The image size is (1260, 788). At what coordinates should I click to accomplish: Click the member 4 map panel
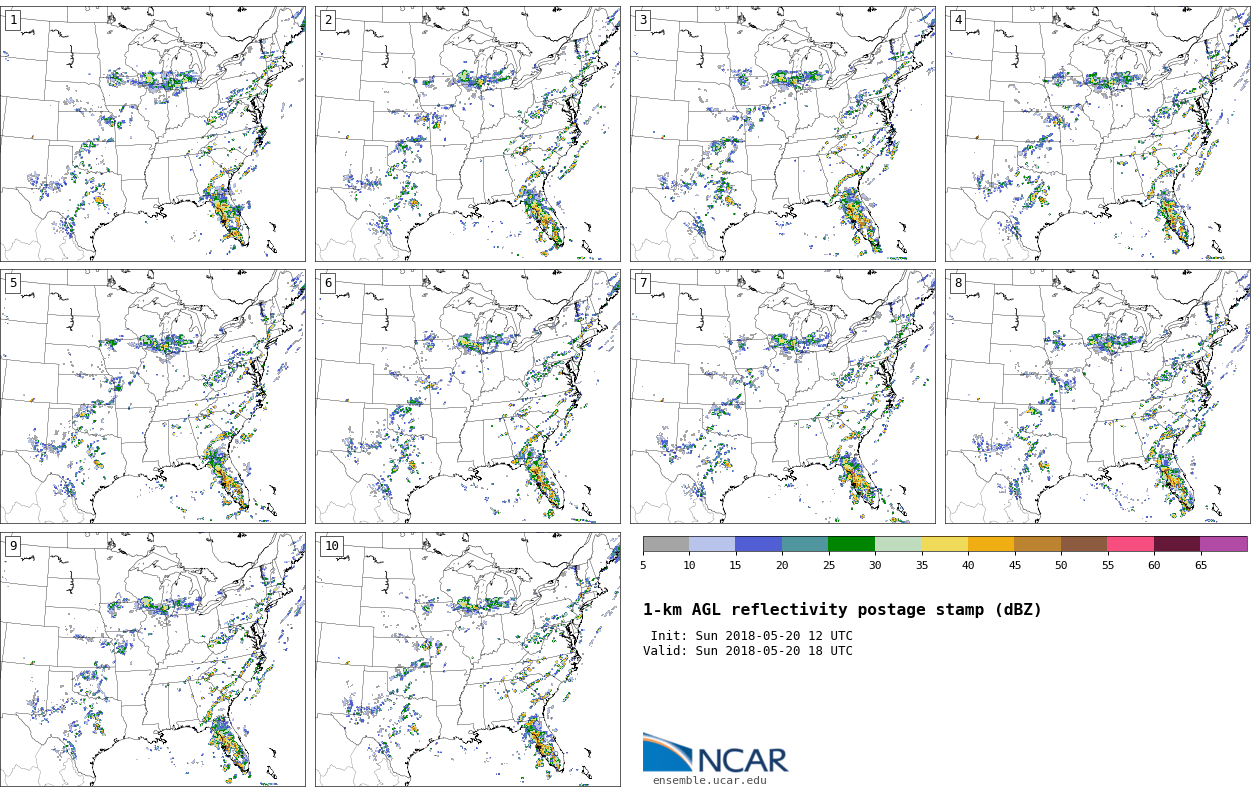tap(1097, 134)
